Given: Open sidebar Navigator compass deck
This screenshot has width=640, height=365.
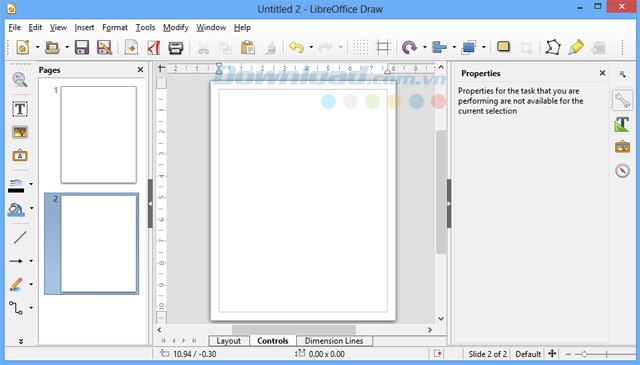Looking at the screenshot, I should 622,170.
